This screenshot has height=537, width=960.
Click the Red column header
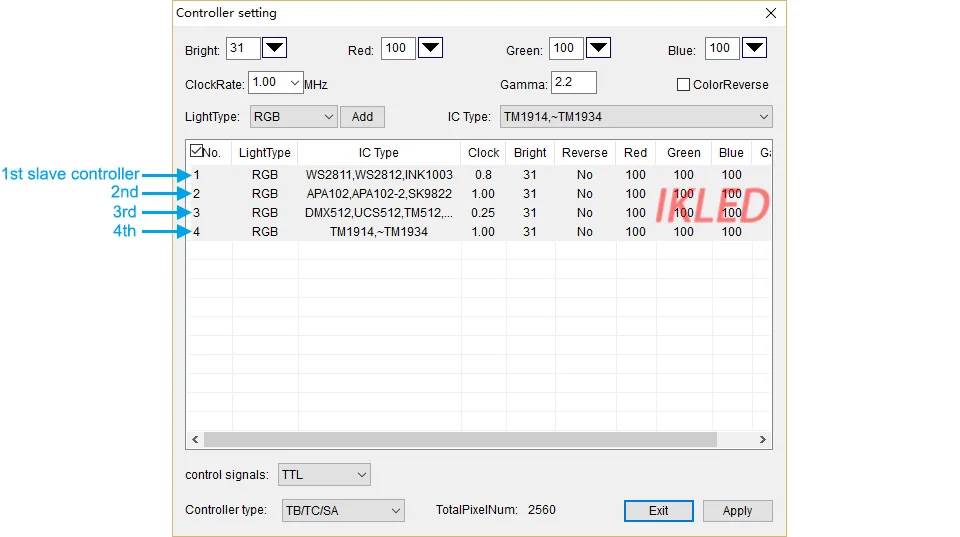tap(636, 152)
